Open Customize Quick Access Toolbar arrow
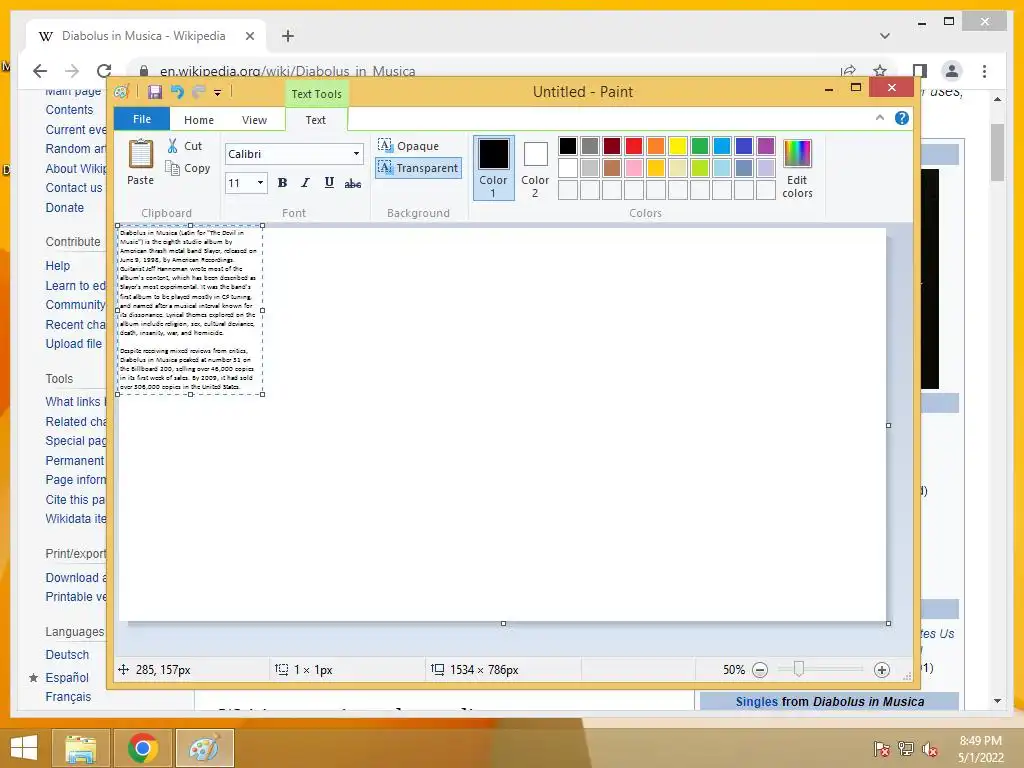The width and height of the screenshot is (1024, 768). [217, 93]
